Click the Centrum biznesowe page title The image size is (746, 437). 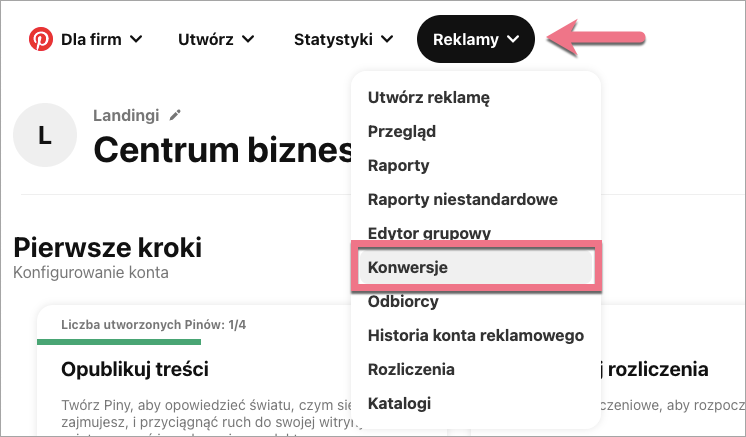pyautogui.click(x=222, y=150)
